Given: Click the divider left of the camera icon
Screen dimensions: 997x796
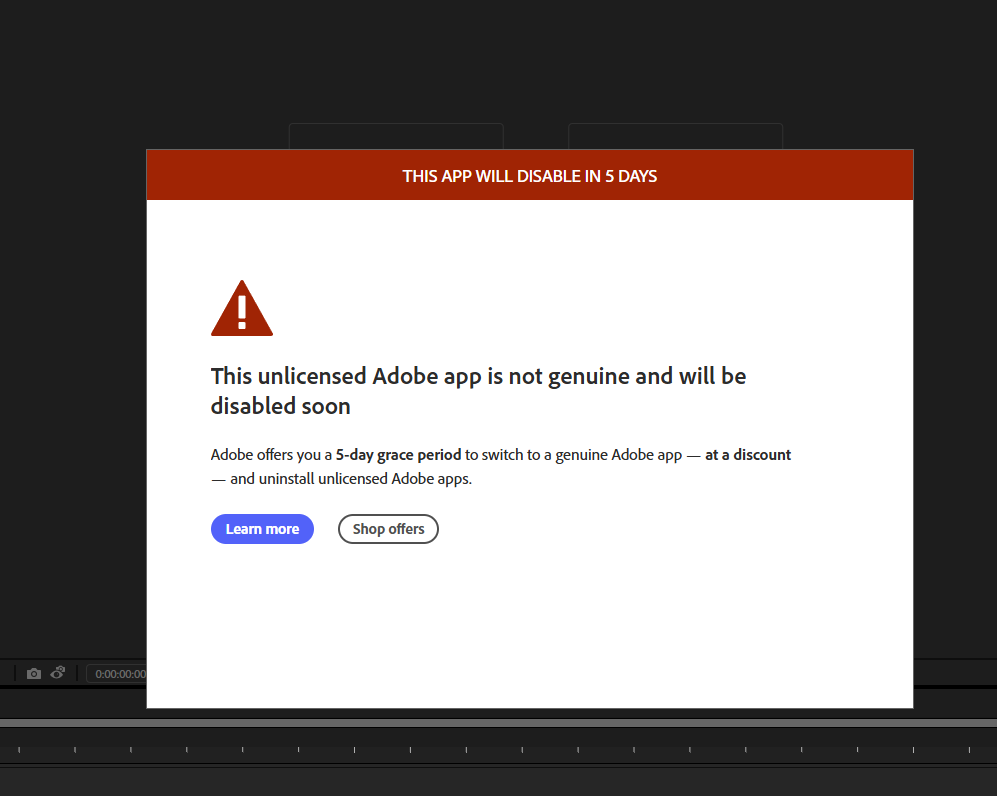Looking at the screenshot, I should point(15,673).
